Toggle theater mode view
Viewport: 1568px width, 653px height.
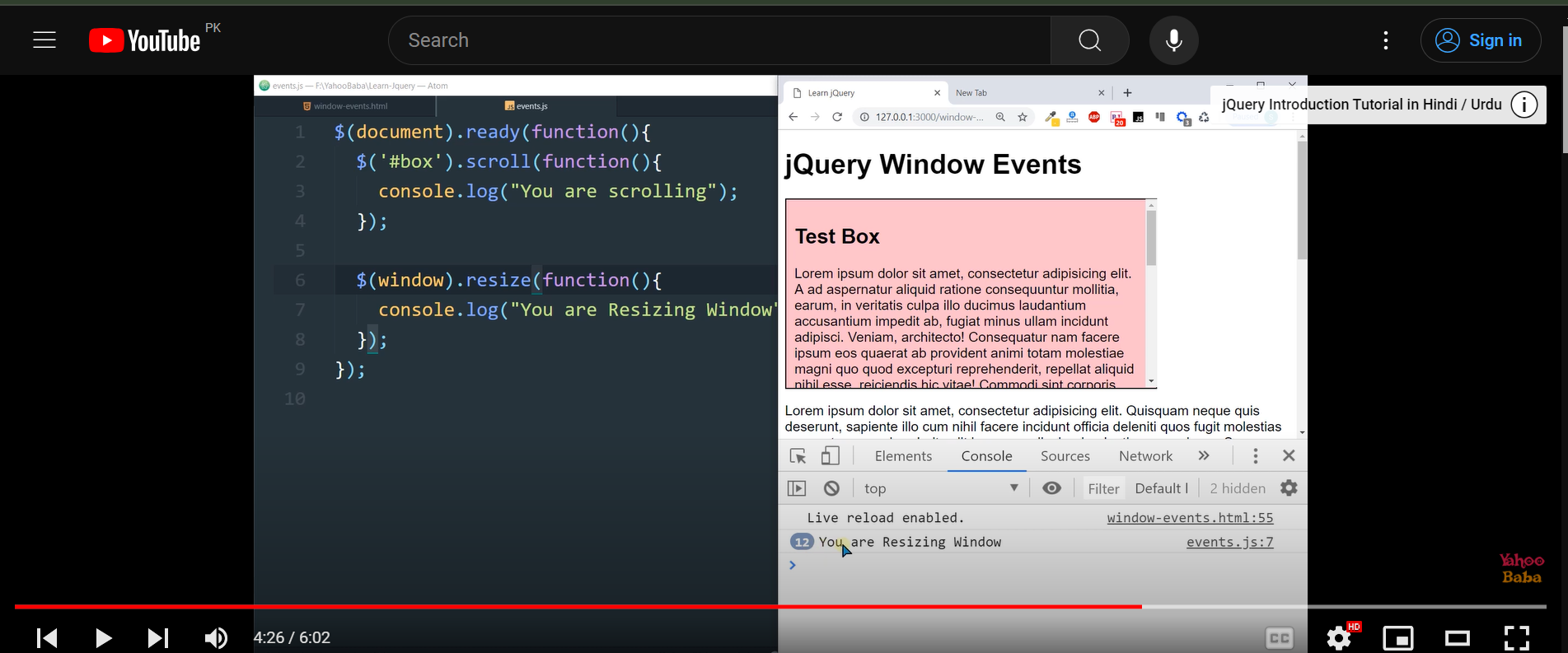click(x=1457, y=637)
